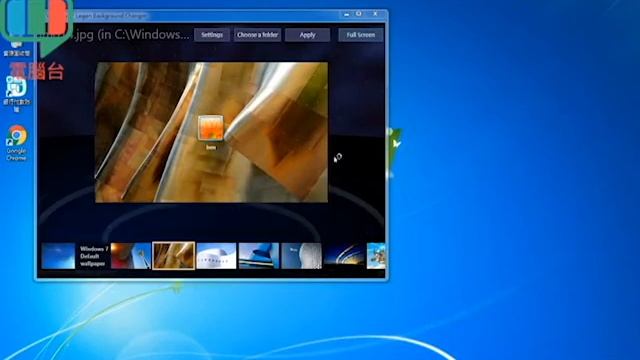
Task: Choose the white building thumbnail
Action: (x=216, y=256)
